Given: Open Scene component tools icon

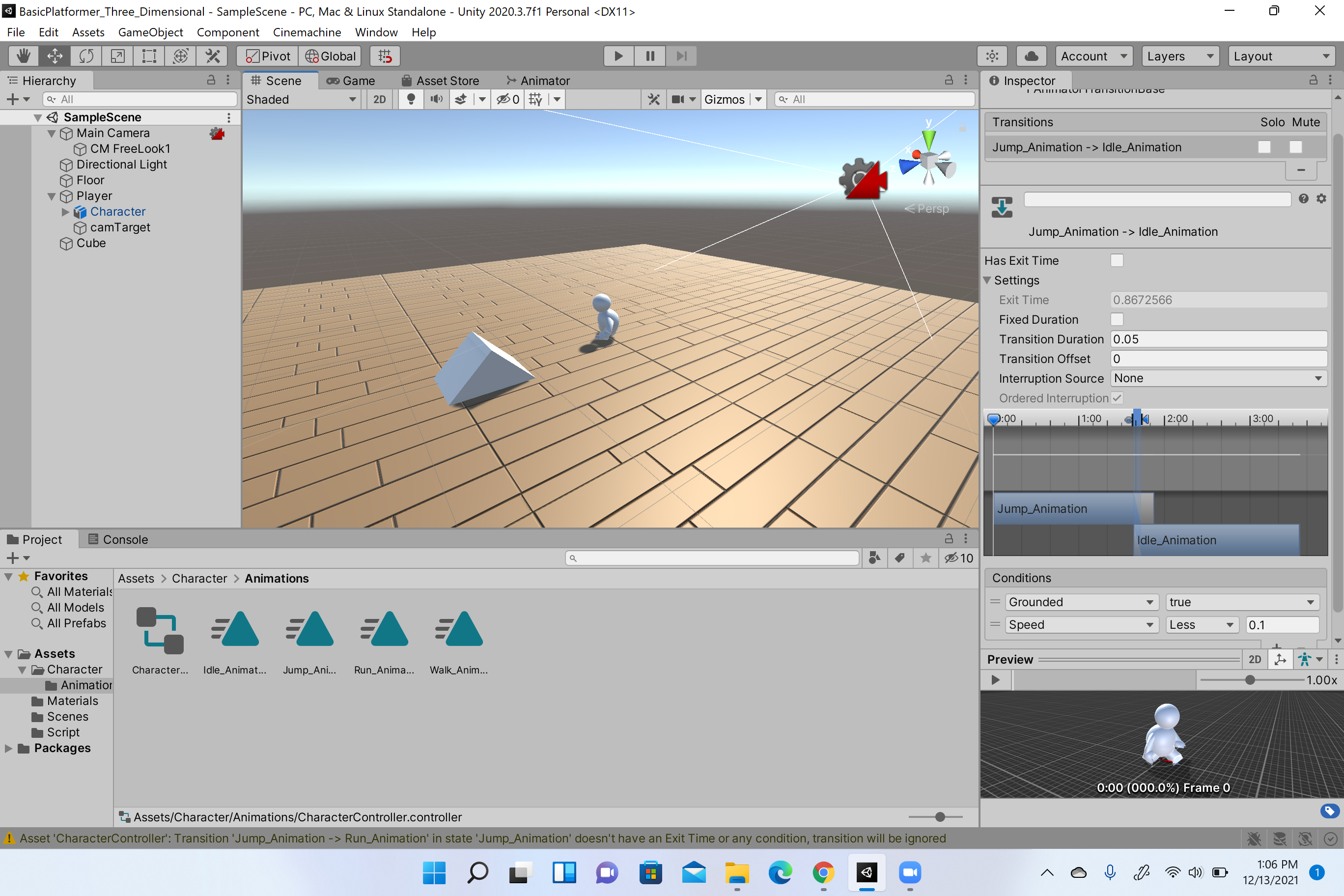Looking at the screenshot, I should [x=654, y=99].
